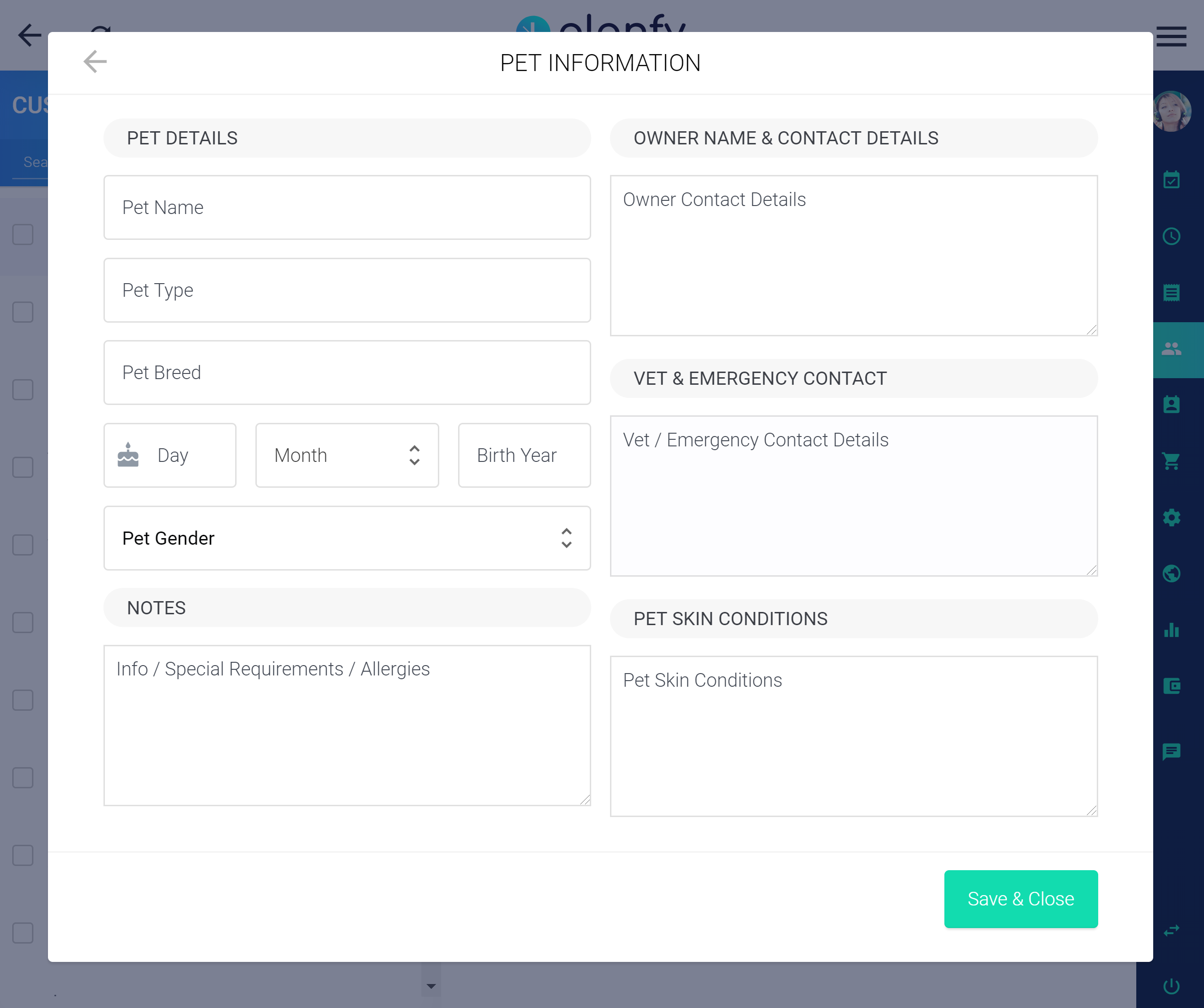
Task: View the reports bar chart icon
Action: 1172,630
